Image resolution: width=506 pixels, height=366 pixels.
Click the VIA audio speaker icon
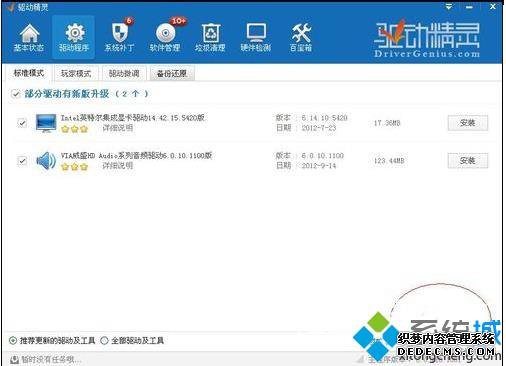pyautogui.click(x=46, y=161)
